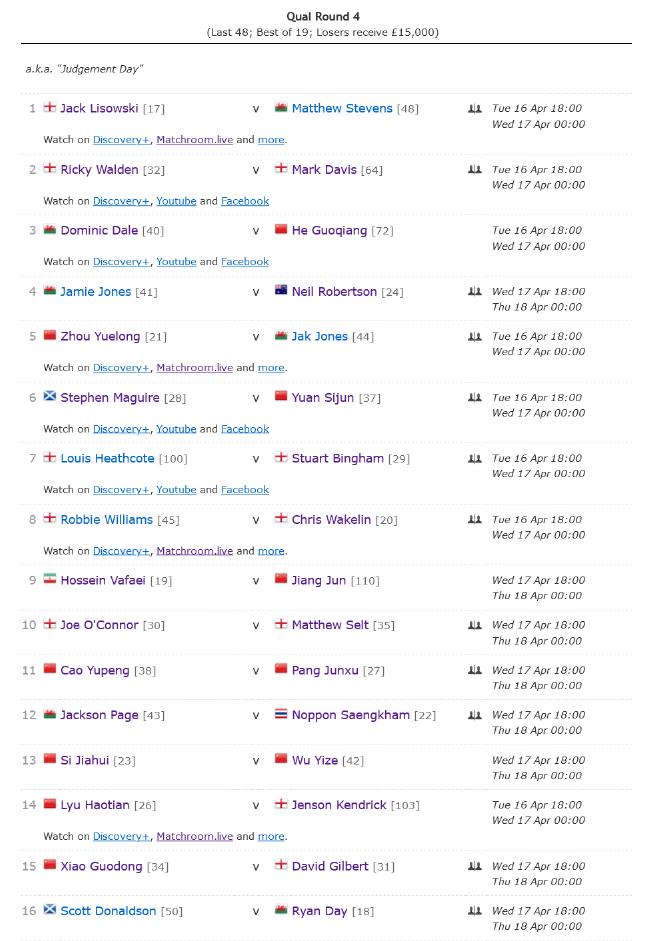This screenshot has height=941, width=650.
Task: Click Matchroom.live link under match 1
Action: pyautogui.click(x=194, y=140)
